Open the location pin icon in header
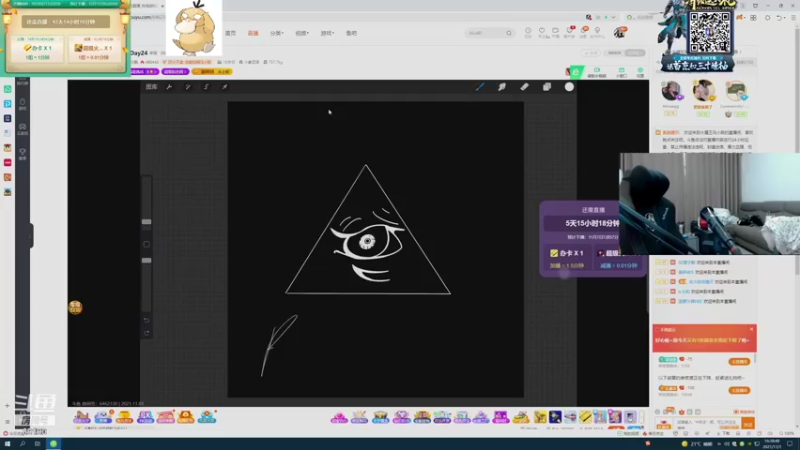800x450 pixels. 597,32
